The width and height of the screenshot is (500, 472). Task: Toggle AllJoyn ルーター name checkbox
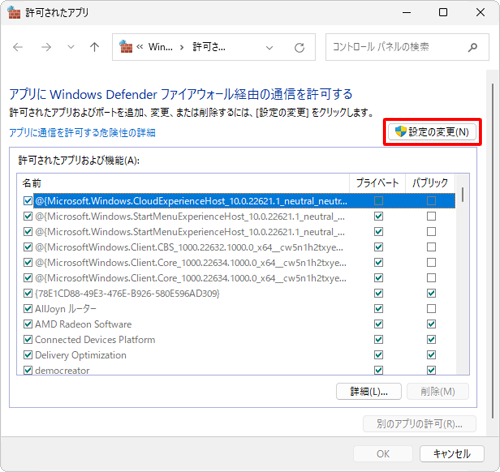pos(28,309)
